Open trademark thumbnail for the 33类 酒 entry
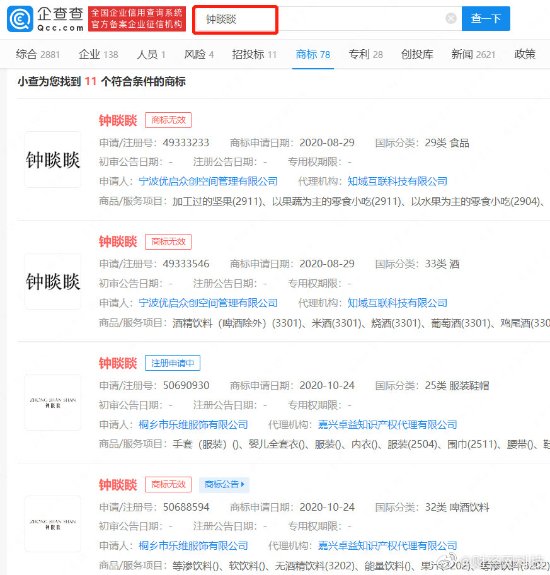550x575 pixels. (53, 282)
